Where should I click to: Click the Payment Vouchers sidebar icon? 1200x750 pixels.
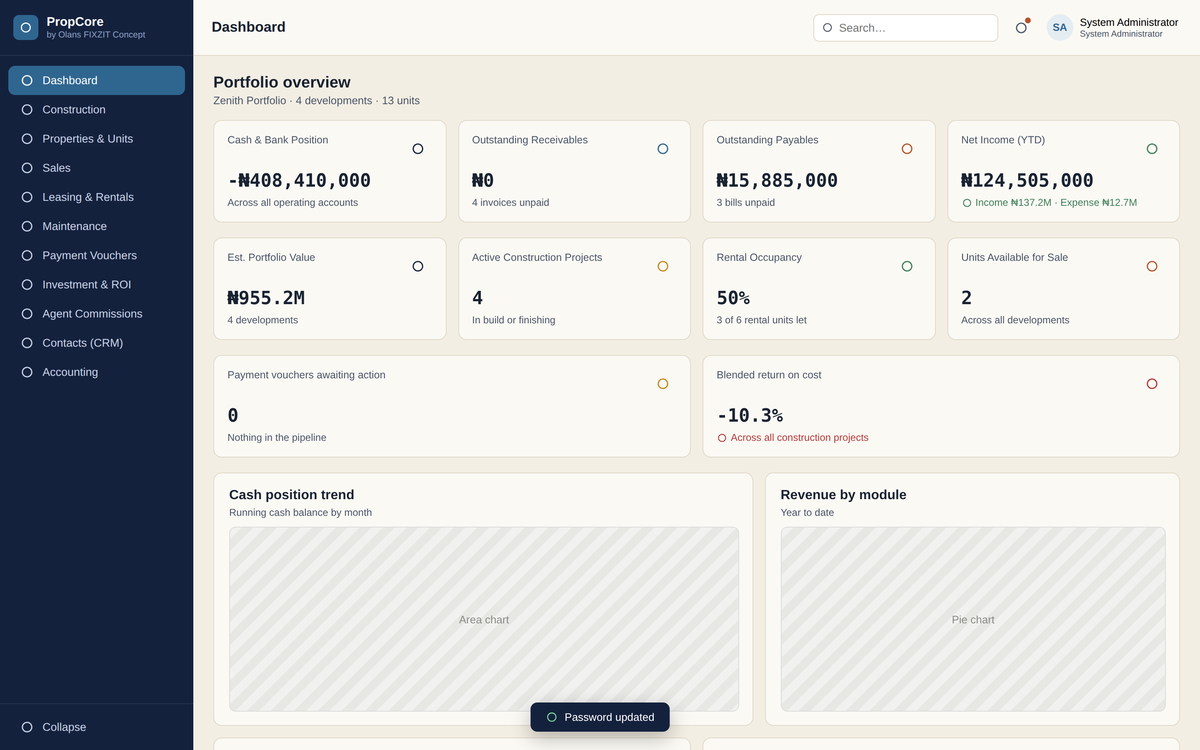pos(27,255)
